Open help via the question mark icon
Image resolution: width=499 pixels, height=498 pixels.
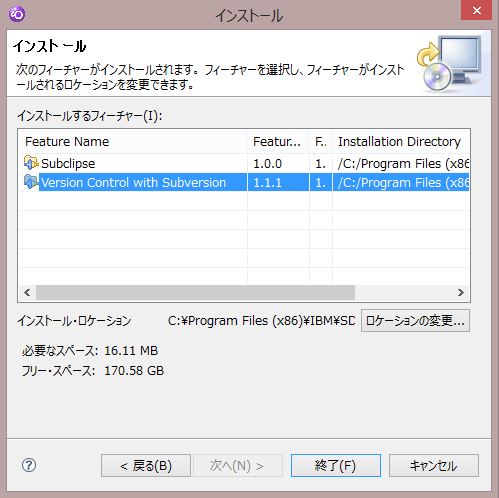coord(29,465)
